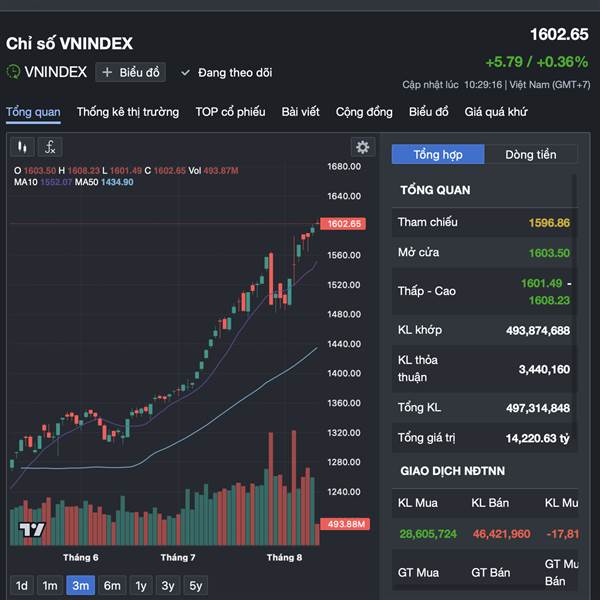Set chart range to 3y
The height and width of the screenshot is (600, 600).
[x=168, y=585]
